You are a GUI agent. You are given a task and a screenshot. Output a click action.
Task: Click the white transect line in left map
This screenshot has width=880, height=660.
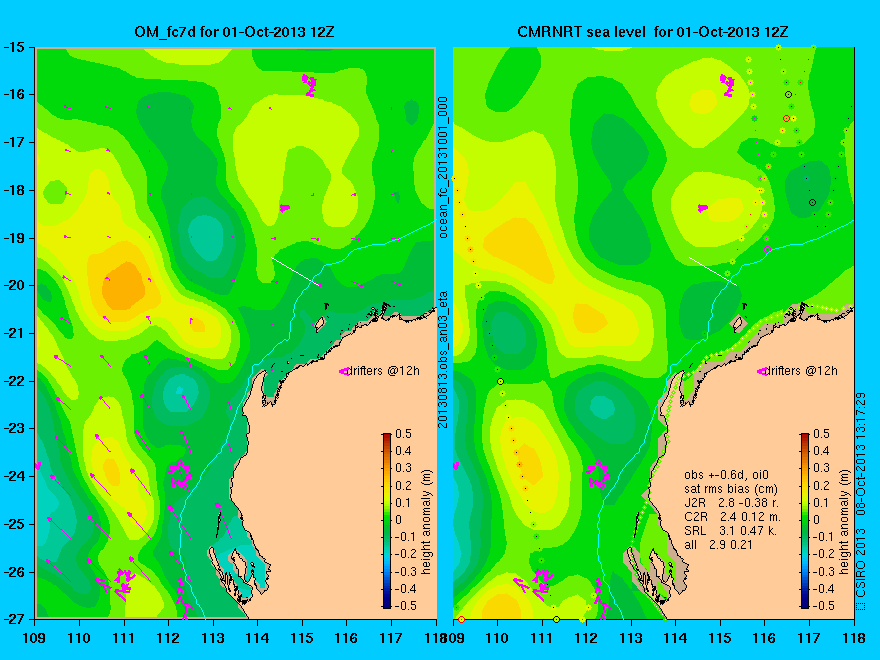click(x=296, y=272)
